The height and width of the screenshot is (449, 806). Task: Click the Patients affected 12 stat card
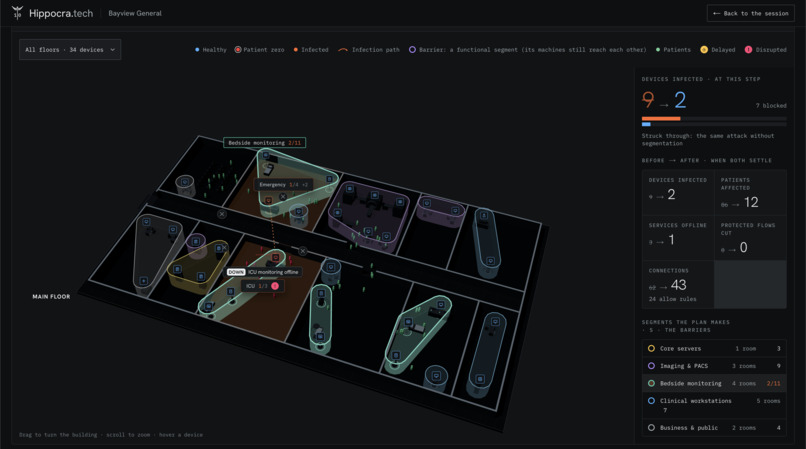coord(750,192)
